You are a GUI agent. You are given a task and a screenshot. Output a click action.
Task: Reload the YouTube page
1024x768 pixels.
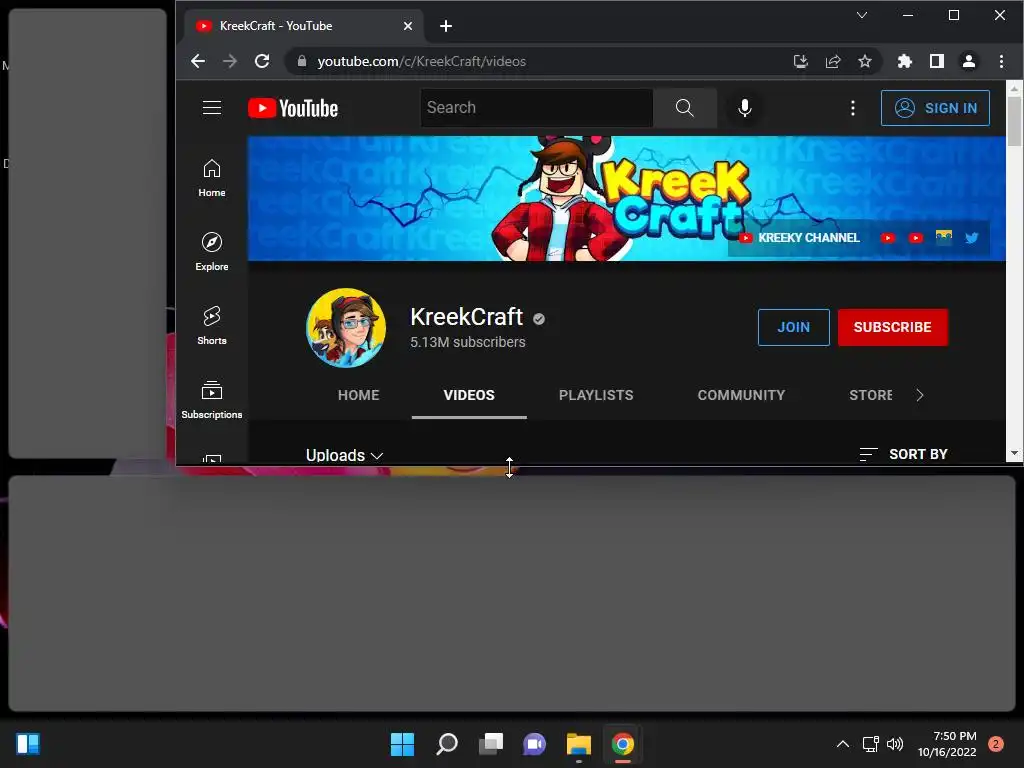point(262,61)
